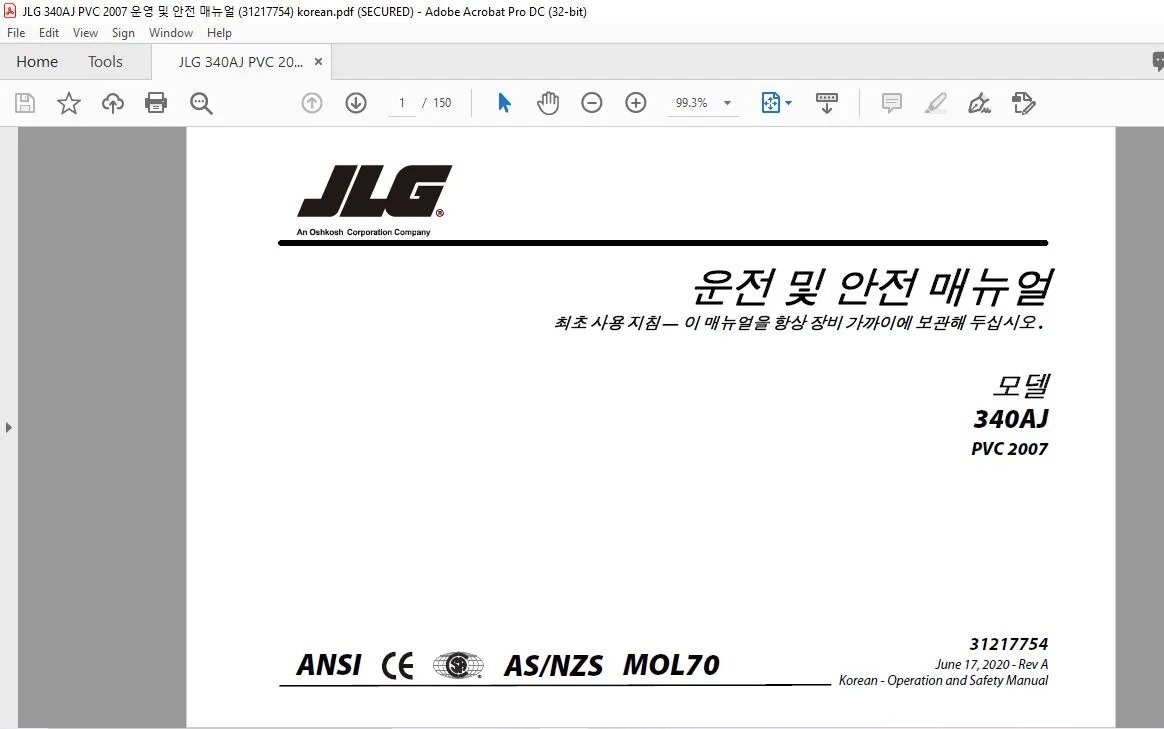1164x729 pixels.
Task: Open the fit page options arrow
Action: pos(788,103)
